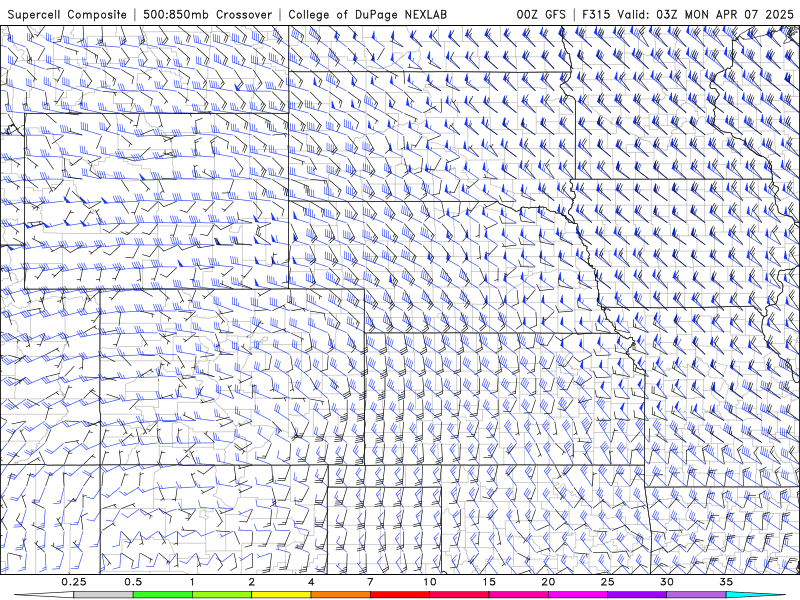Select the "15" scale value
The width and height of the screenshot is (800, 600).
[x=489, y=582]
